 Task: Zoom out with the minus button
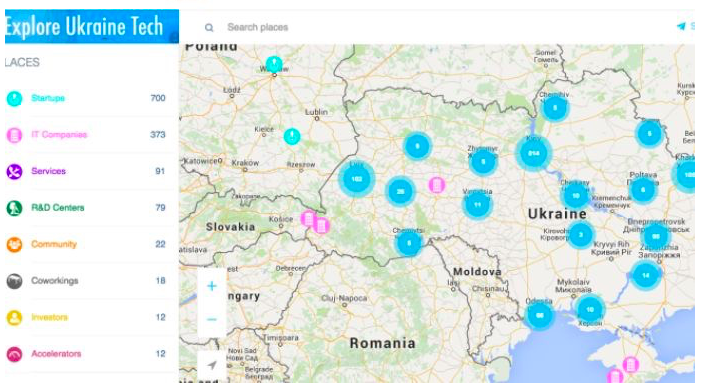point(212,320)
